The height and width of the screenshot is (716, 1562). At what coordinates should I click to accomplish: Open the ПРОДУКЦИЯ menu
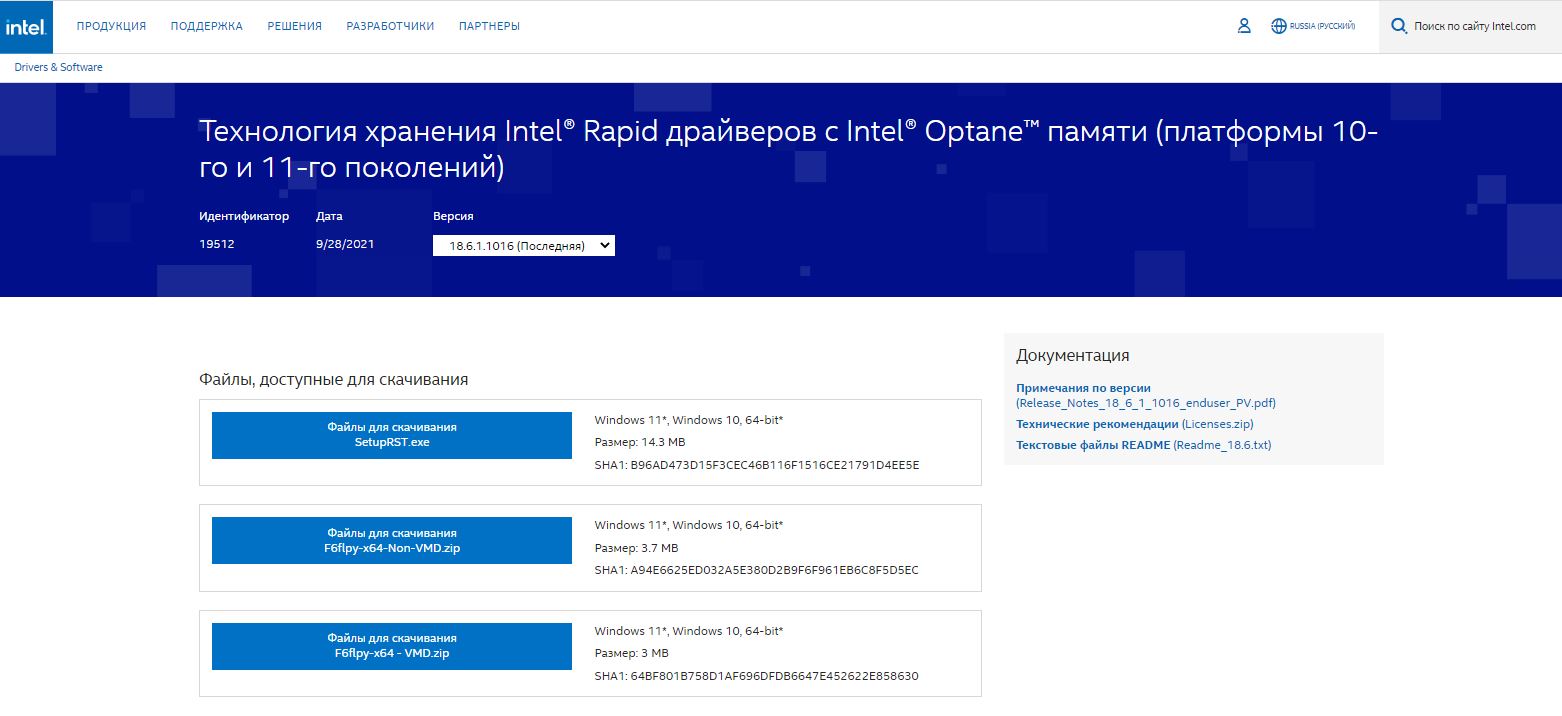coord(111,26)
